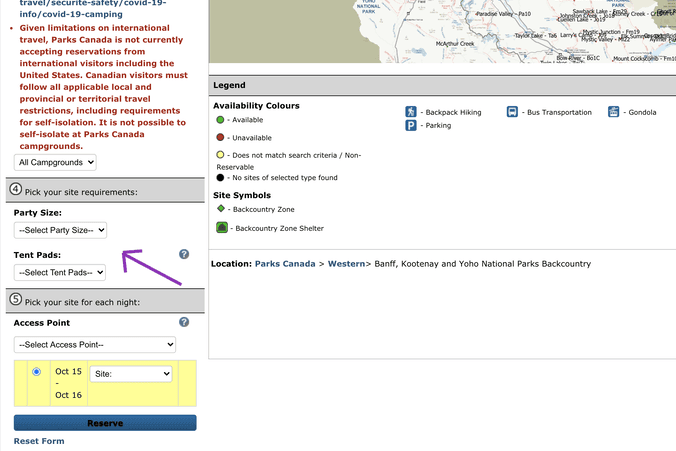Follow the Parks Canada breadcrumb link
Screen dimensions: 676x451
click(x=285, y=264)
